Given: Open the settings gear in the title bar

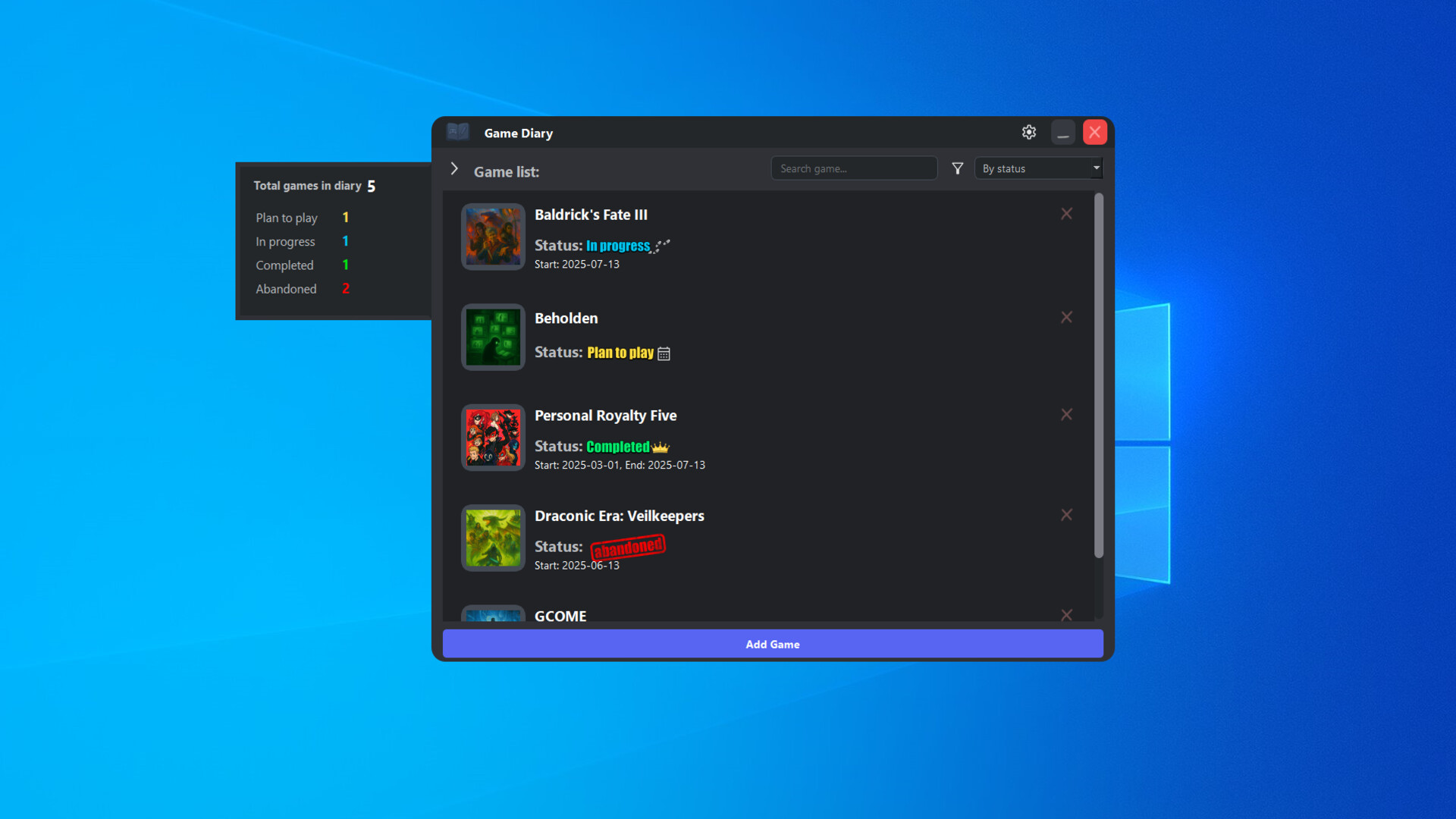Looking at the screenshot, I should point(1029,132).
